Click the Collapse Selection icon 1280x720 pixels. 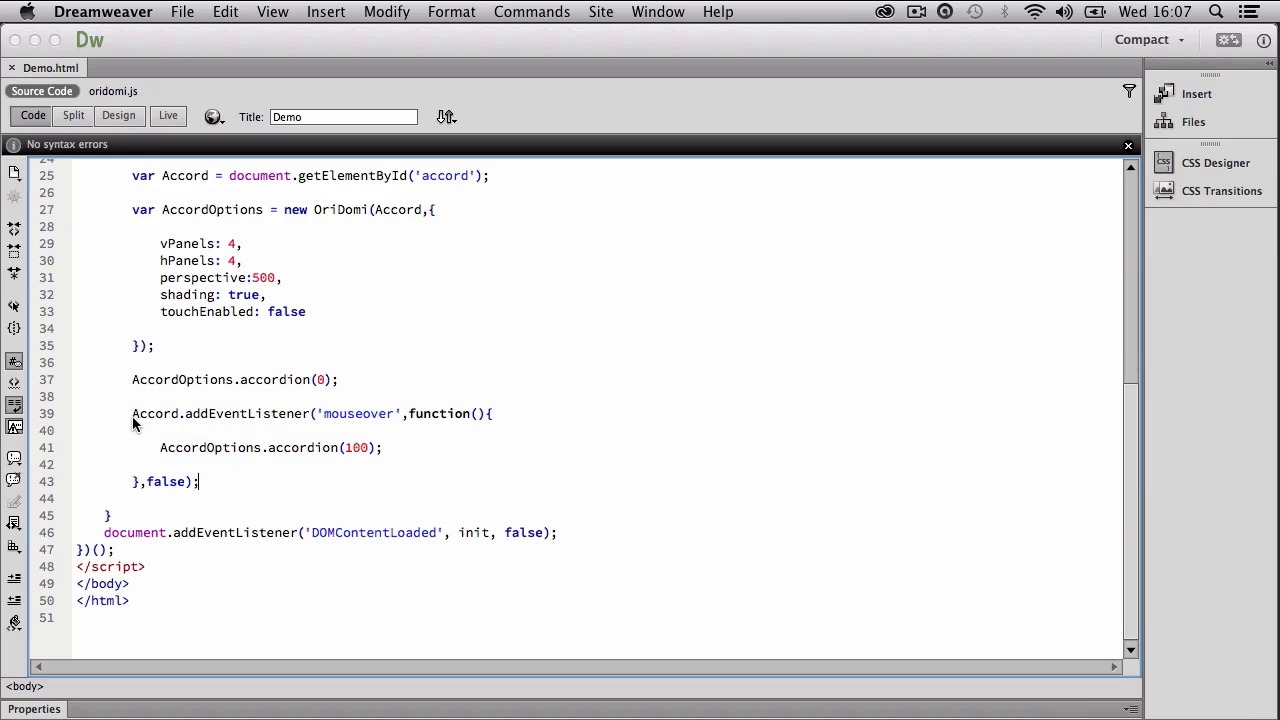coord(14,251)
